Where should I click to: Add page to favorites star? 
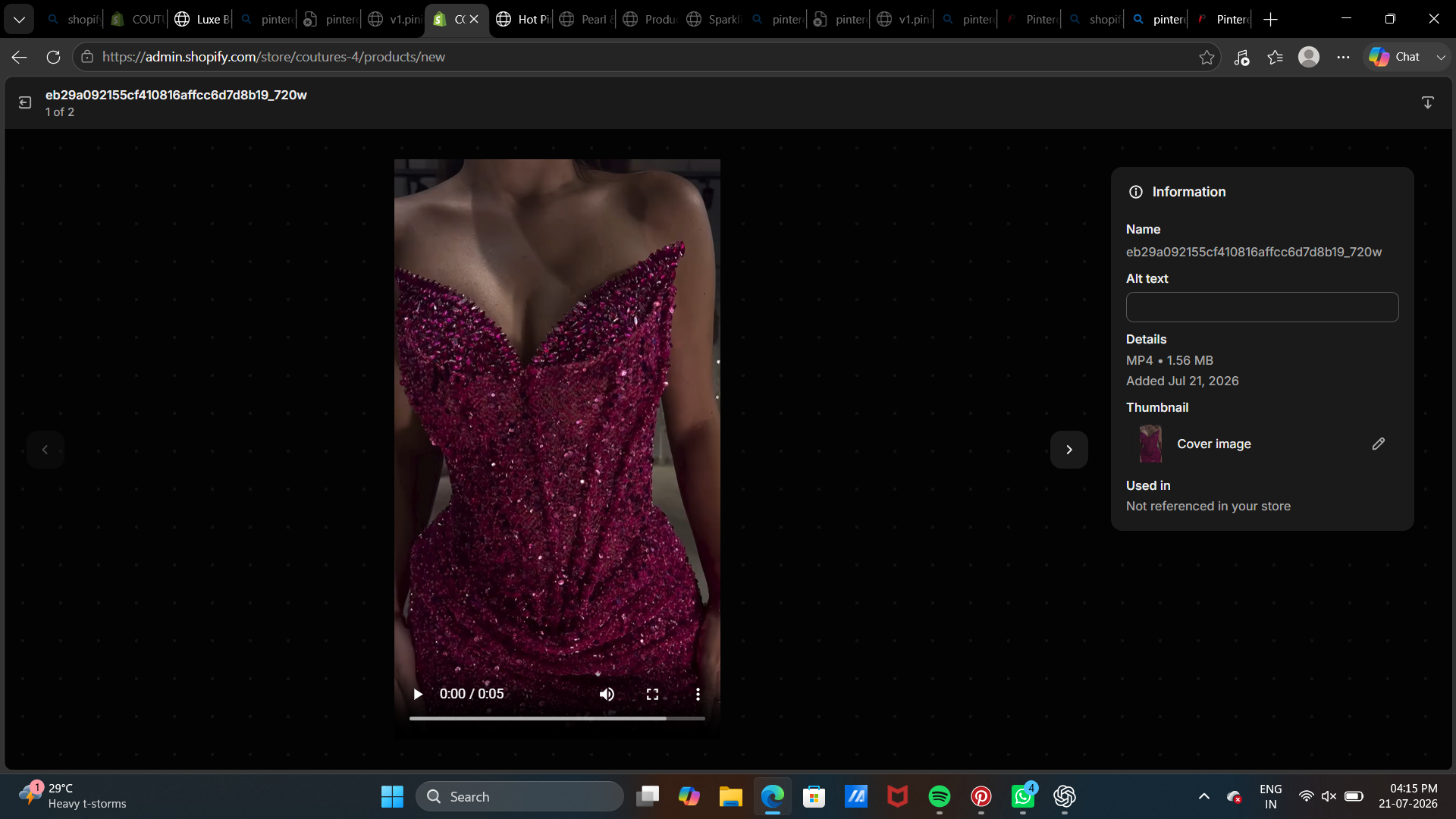[1207, 57]
